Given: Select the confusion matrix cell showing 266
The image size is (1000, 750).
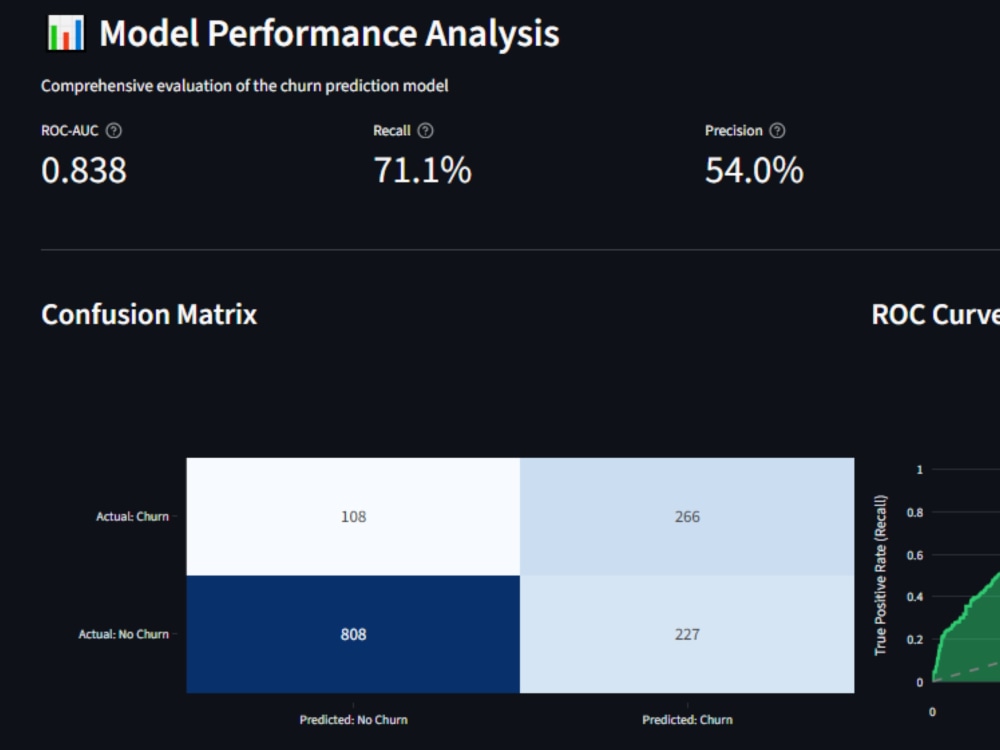Looking at the screenshot, I should click(687, 517).
